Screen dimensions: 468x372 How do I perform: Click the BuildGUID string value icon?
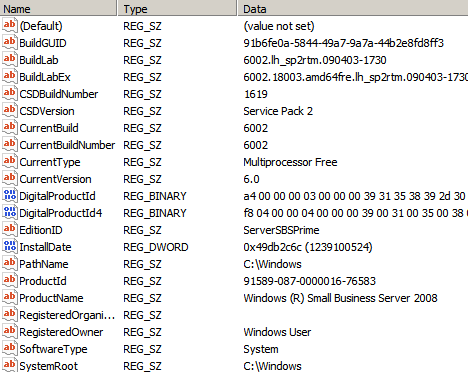(x=10, y=42)
